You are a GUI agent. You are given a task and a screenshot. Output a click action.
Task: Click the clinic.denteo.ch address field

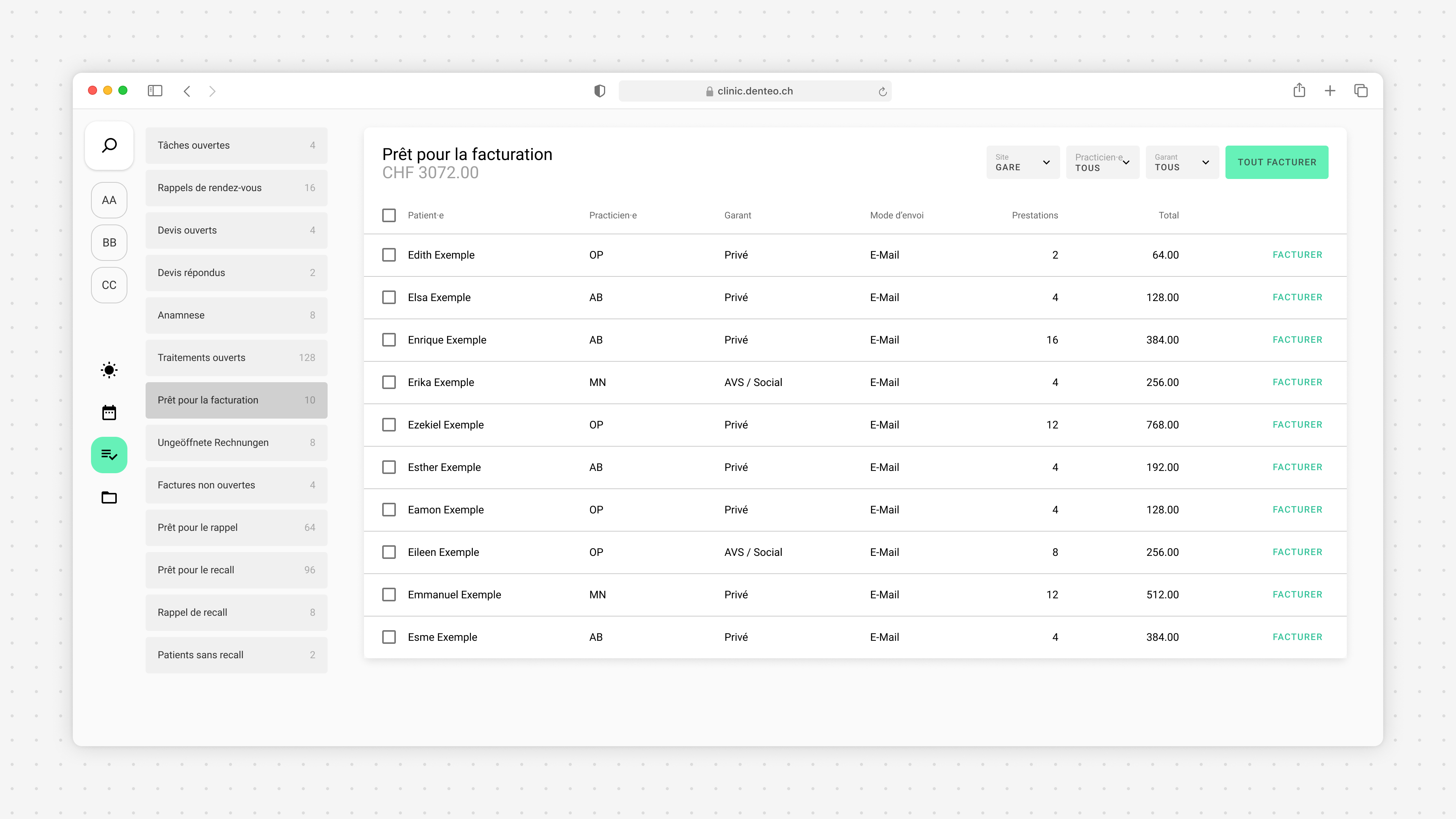(x=755, y=91)
